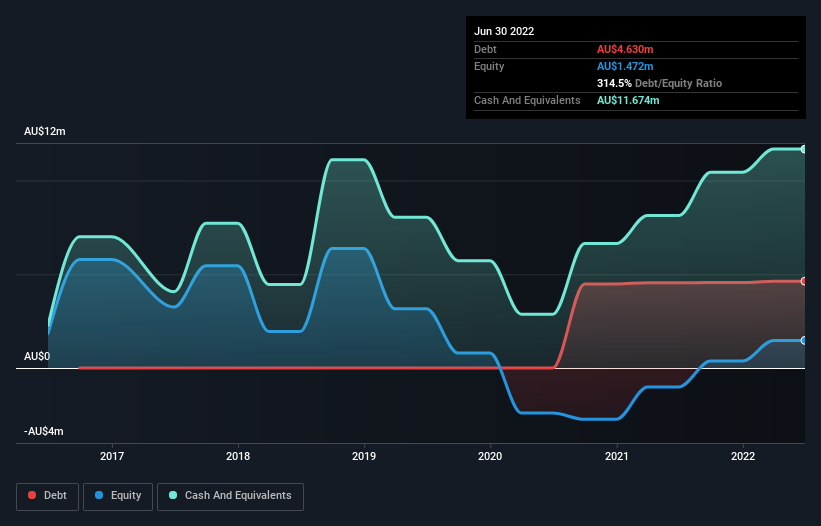Click the -AU$4m y-axis label

click(x=43, y=431)
